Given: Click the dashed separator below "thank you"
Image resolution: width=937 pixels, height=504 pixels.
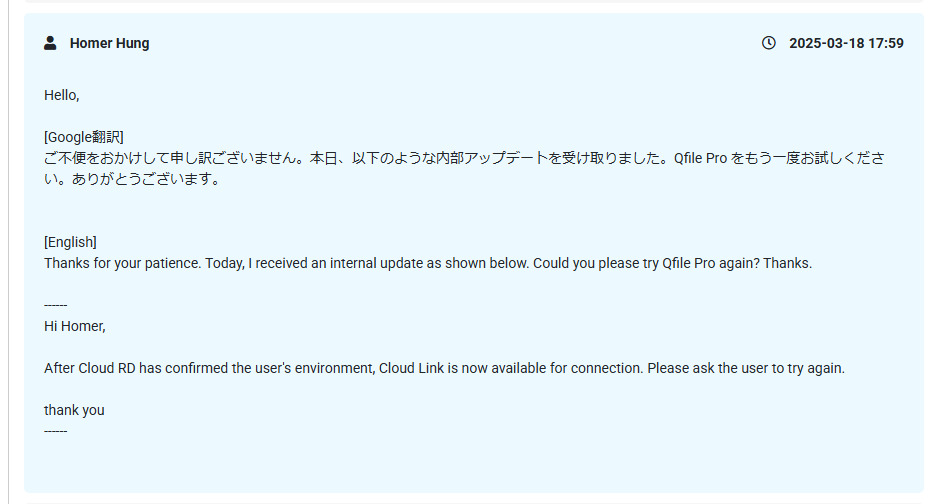Looking at the screenshot, I should (56, 431).
